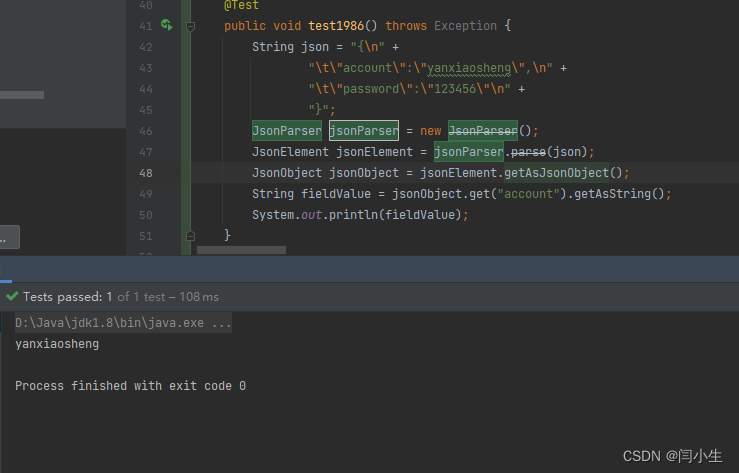Click the Tests passed status text
The image size is (739, 473).
[x=121, y=297]
